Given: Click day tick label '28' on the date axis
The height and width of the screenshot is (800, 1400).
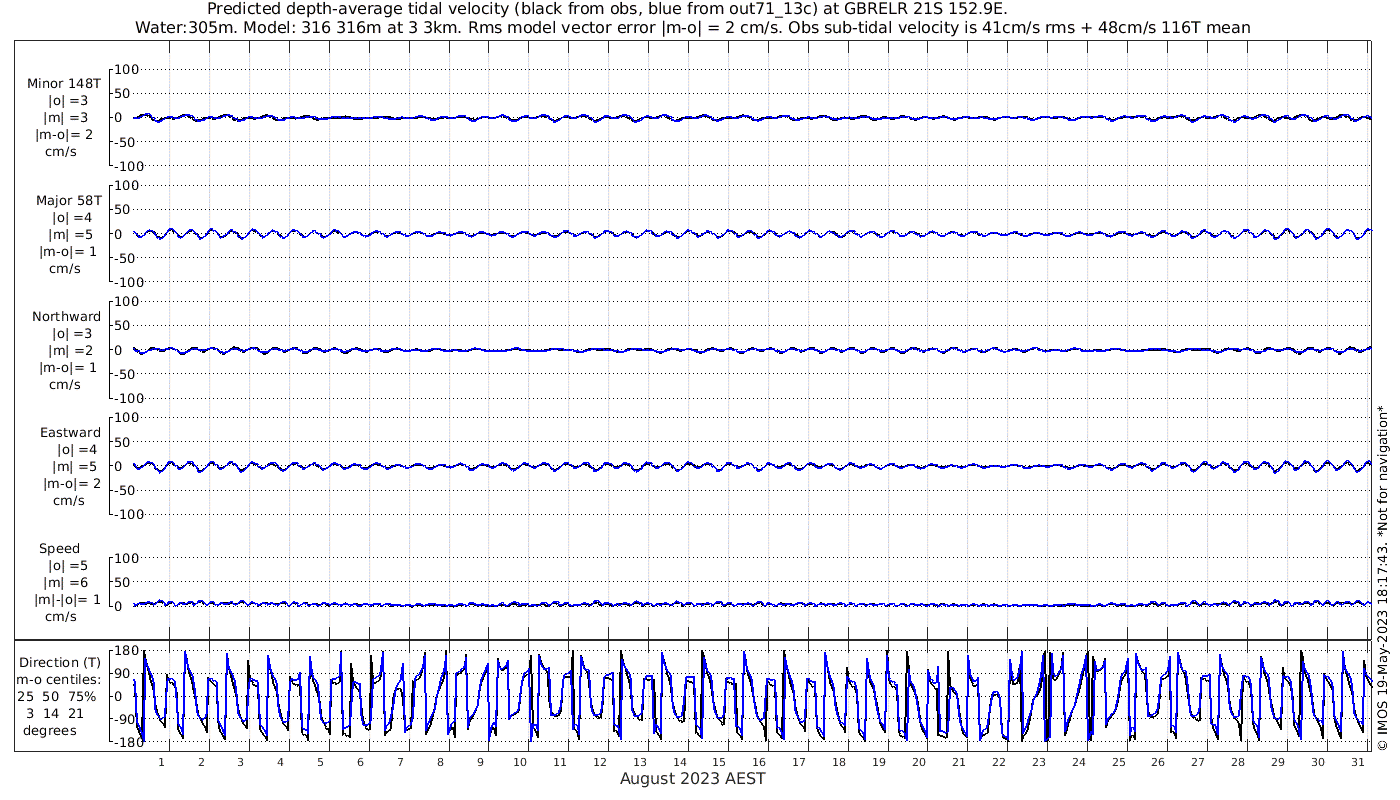Looking at the screenshot, I should pos(1238,762).
